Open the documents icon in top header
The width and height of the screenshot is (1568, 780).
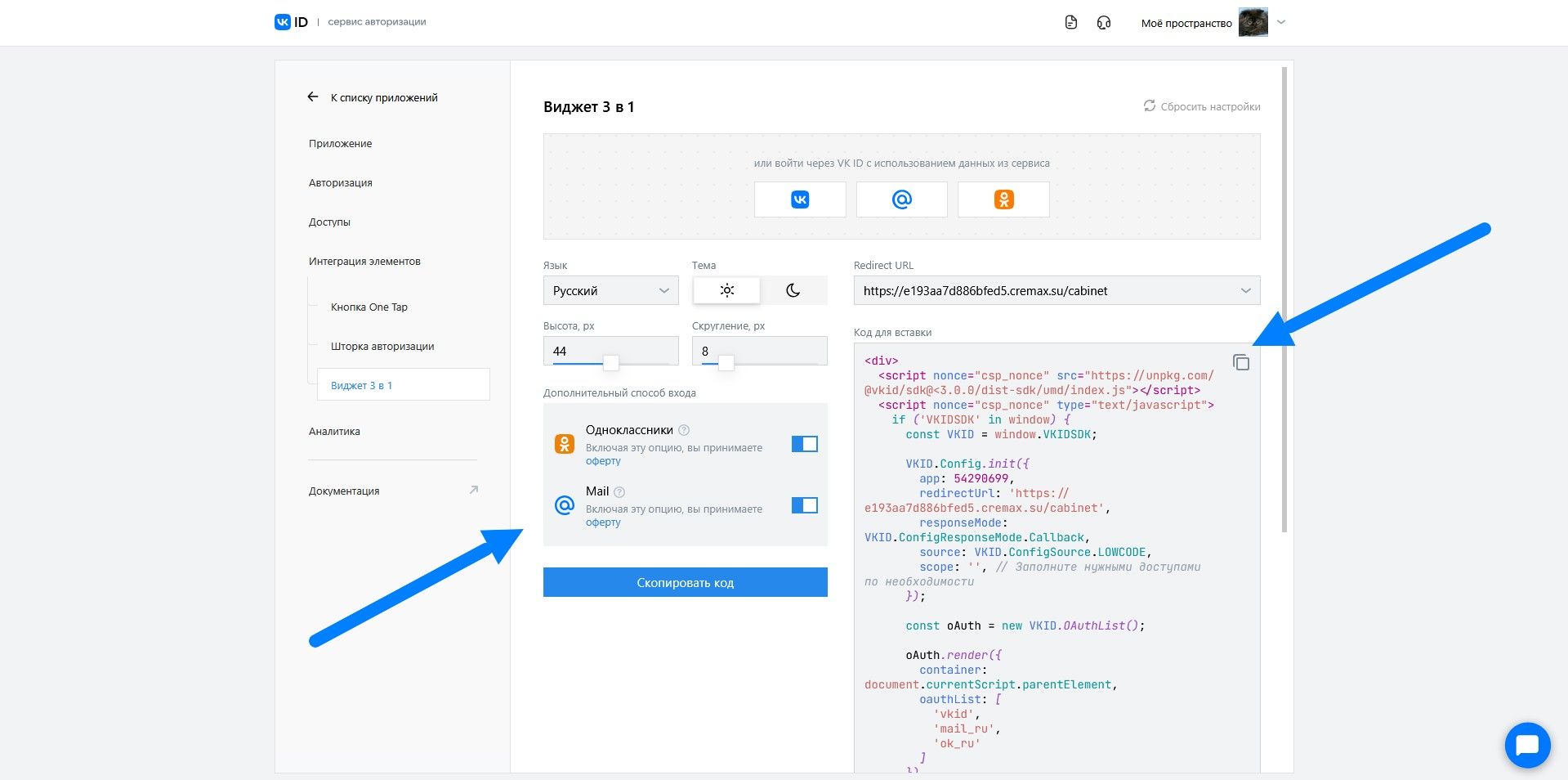click(x=1071, y=23)
